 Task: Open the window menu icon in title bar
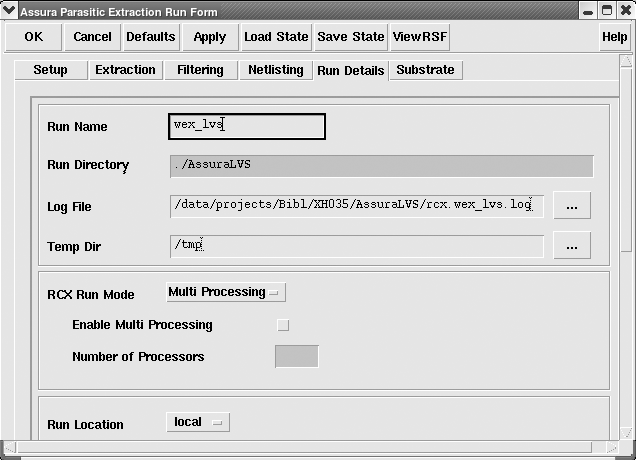[x=9, y=10]
